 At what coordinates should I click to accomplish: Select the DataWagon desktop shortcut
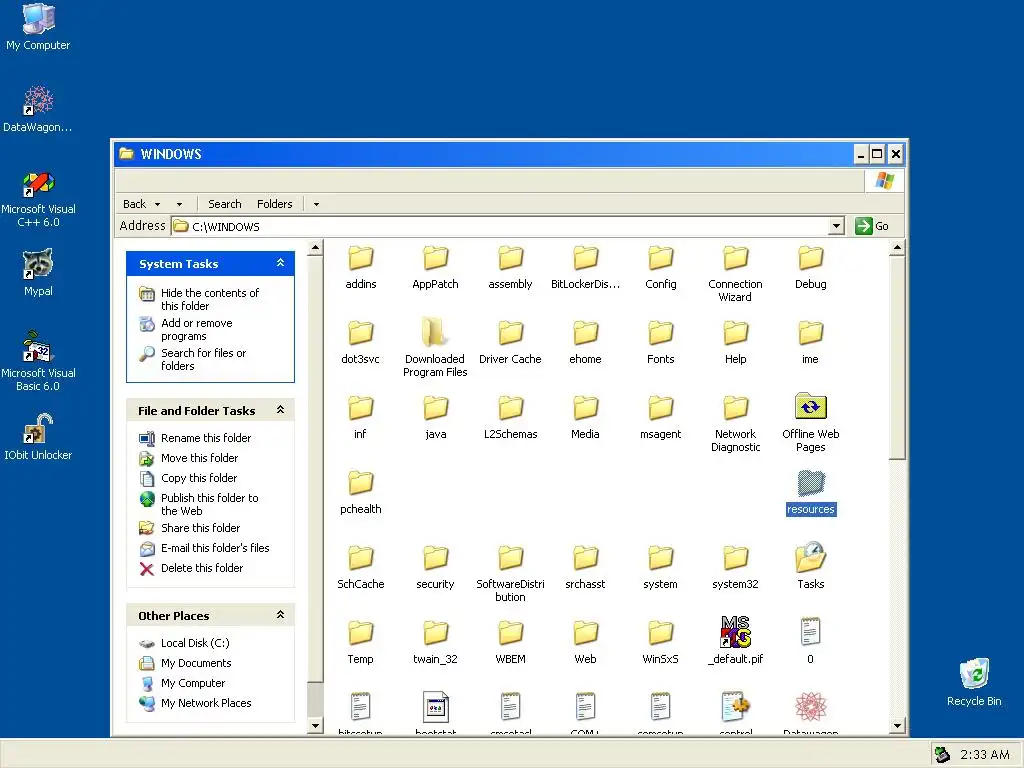pos(38,108)
